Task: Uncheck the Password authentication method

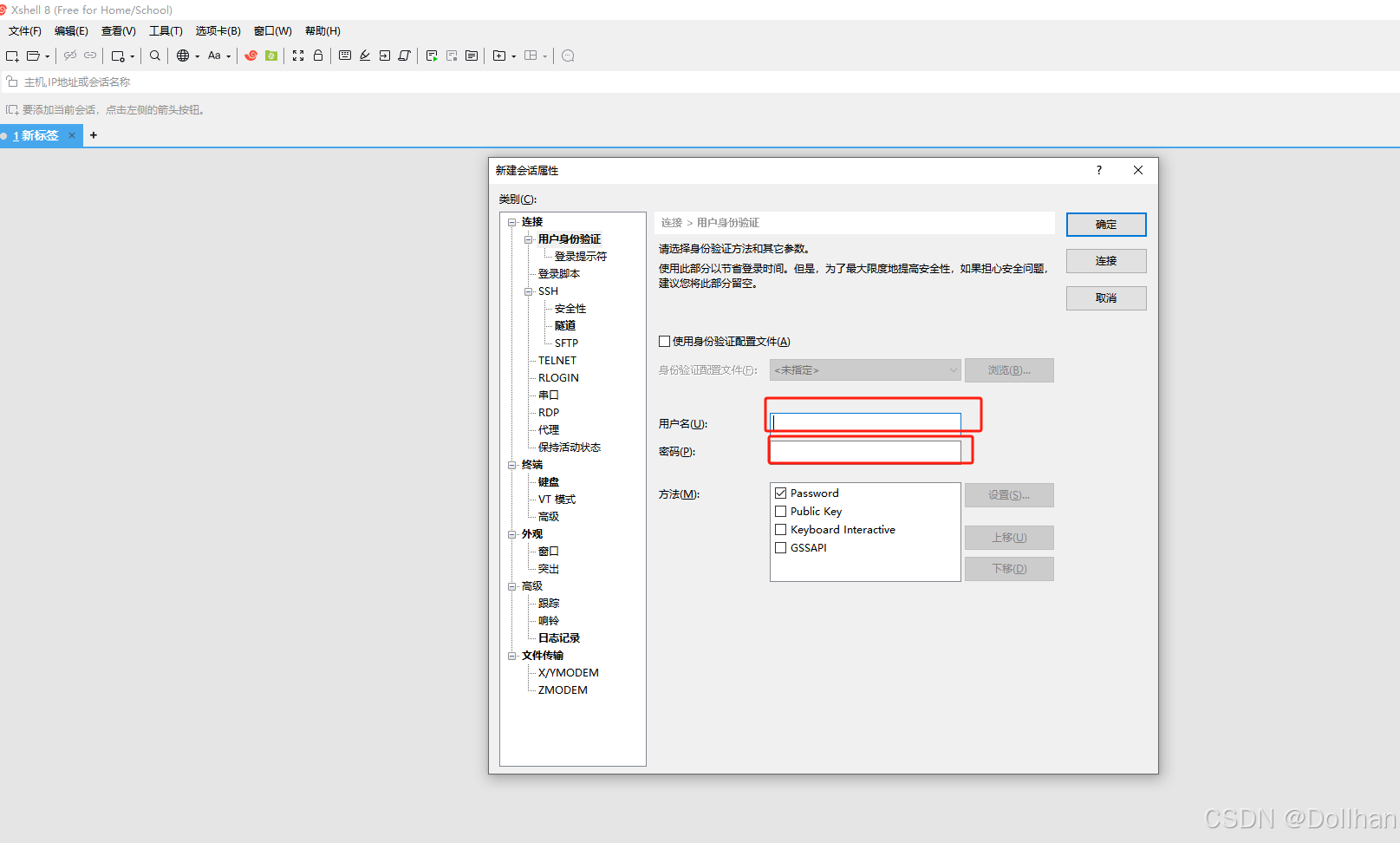Action: [780, 493]
